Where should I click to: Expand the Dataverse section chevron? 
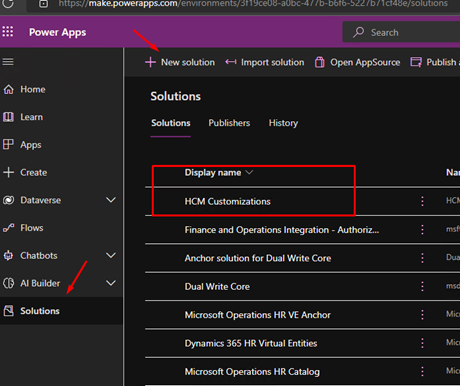coord(111,200)
